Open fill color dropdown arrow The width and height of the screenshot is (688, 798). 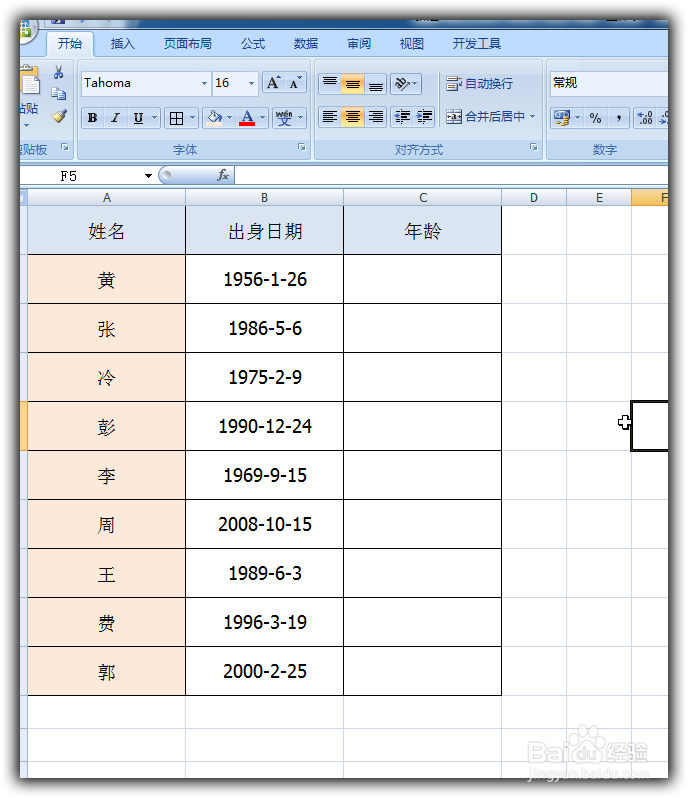(x=230, y=118)
